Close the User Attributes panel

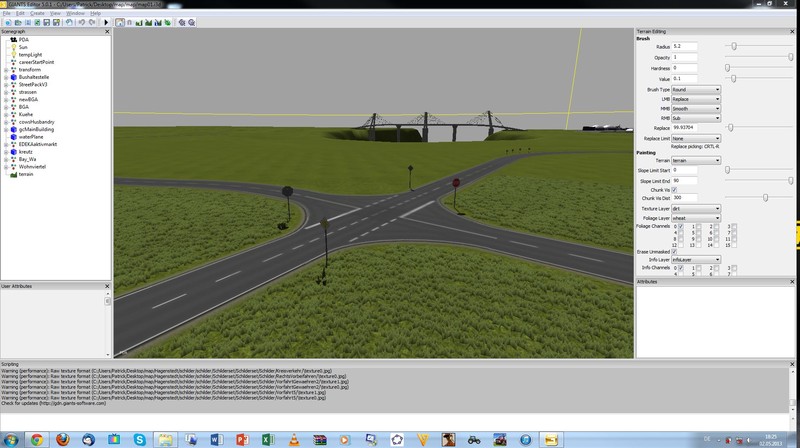107,286
